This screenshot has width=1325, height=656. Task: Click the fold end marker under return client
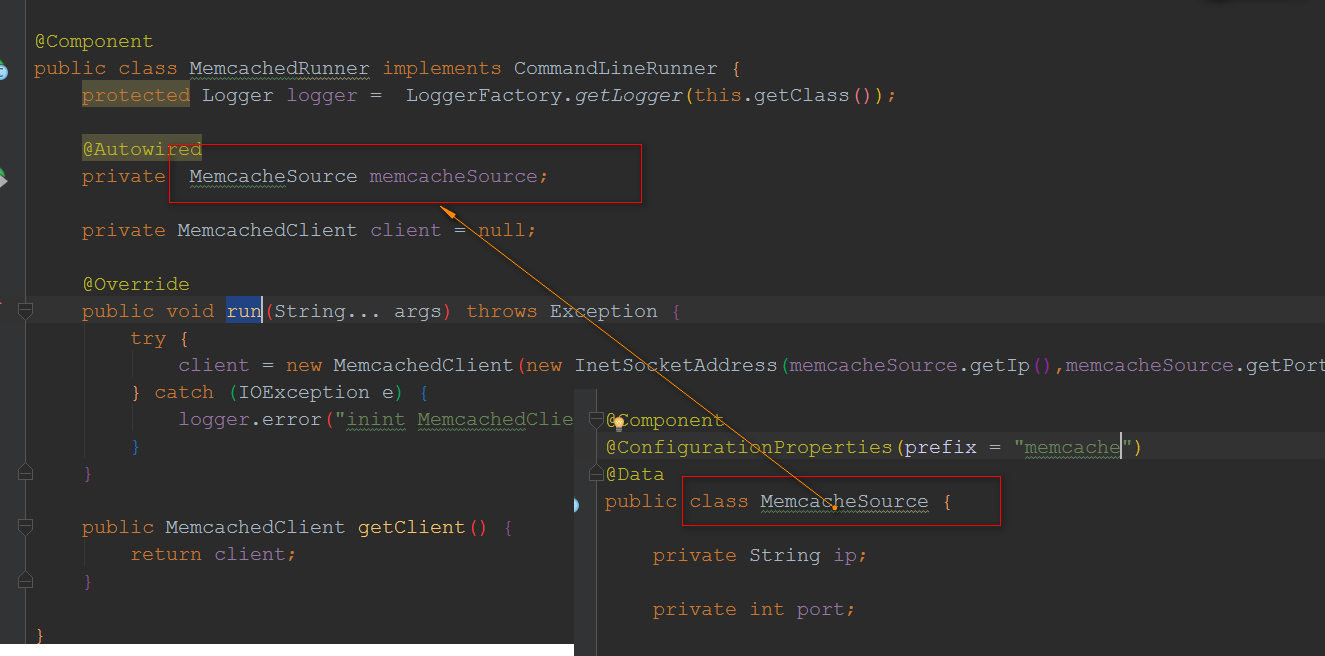(x=26, y=580)
